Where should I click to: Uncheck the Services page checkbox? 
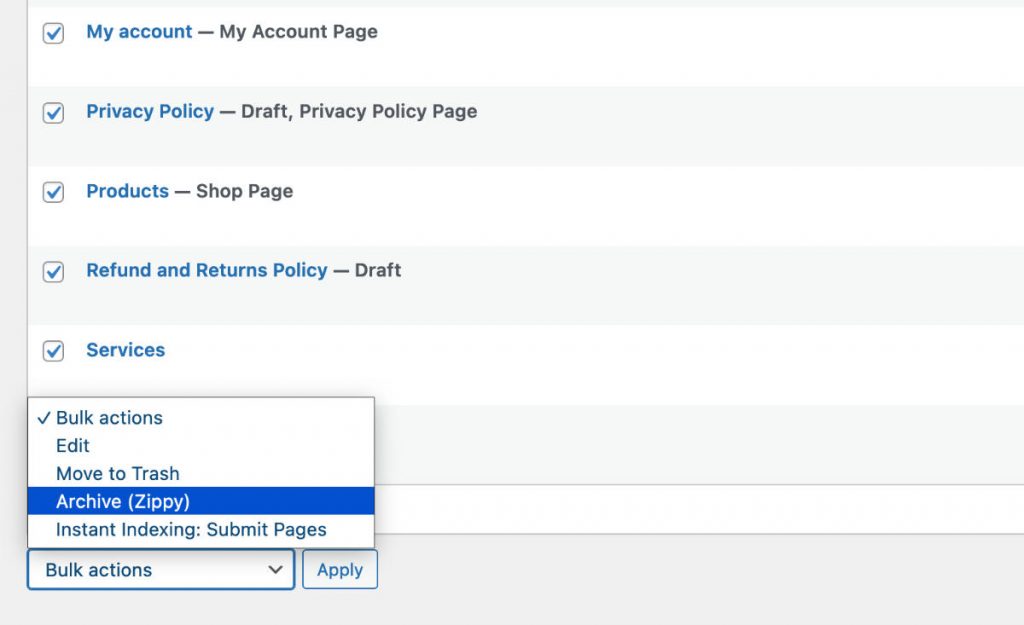53,351
